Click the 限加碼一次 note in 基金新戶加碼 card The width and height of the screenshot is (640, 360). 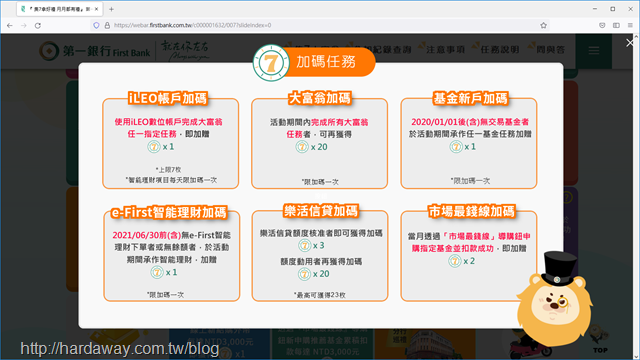click(470, 181)
